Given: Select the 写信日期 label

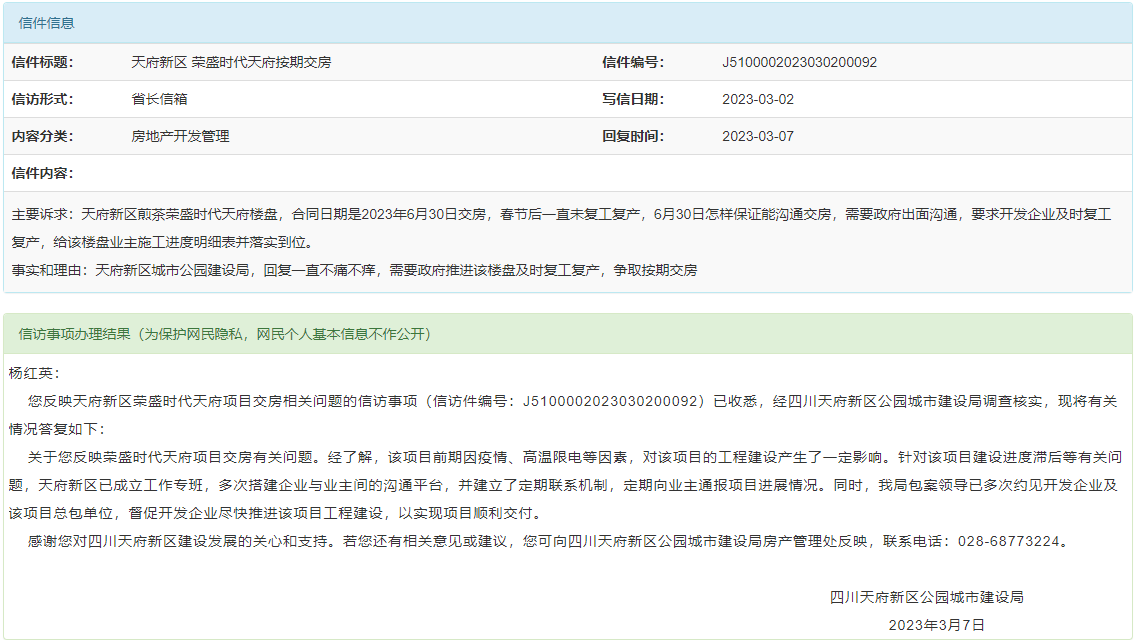Looking at the screenshot, I should point(633,99).
